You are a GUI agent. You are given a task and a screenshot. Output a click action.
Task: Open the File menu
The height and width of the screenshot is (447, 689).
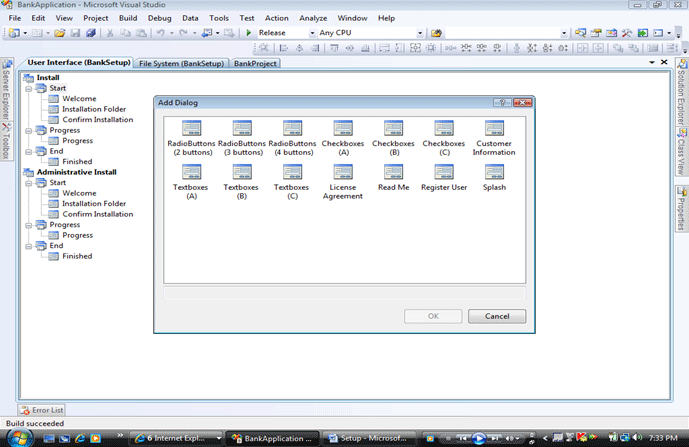coord(15,18)
